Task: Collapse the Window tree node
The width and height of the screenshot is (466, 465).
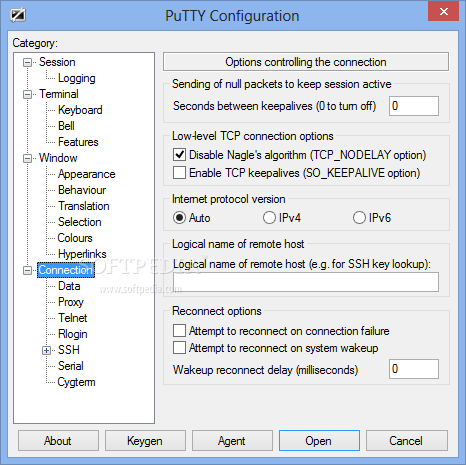Action: coord(27,158)
